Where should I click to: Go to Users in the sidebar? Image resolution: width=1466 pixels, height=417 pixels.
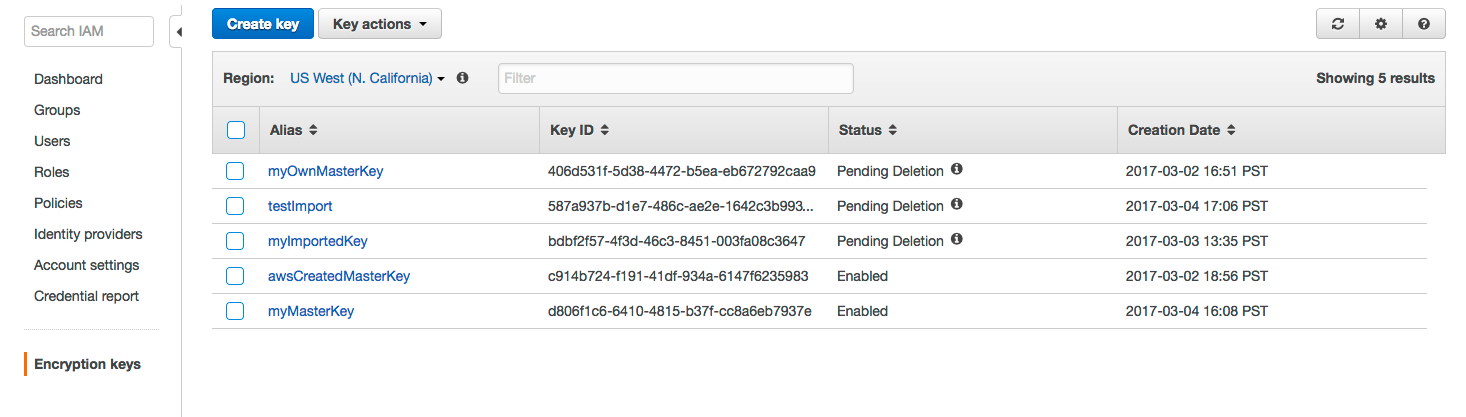52,141
